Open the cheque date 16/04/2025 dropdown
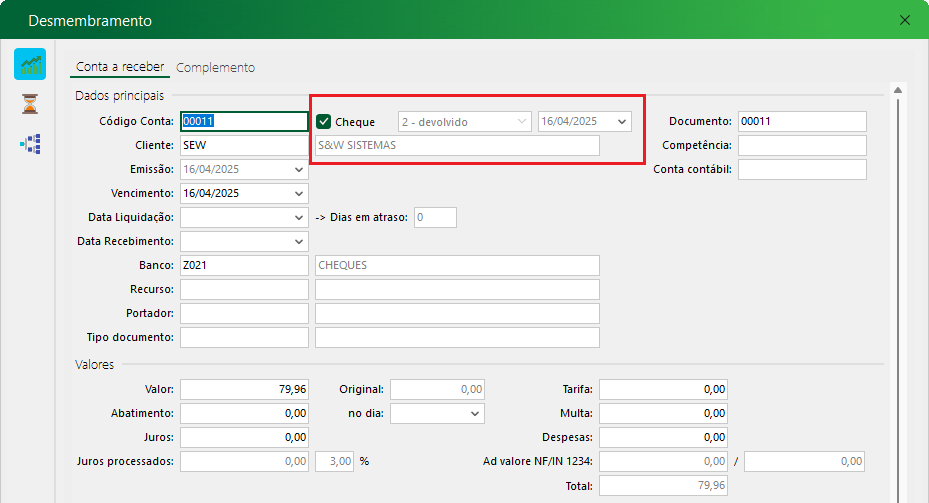929x503 pixels. [622, 121]
